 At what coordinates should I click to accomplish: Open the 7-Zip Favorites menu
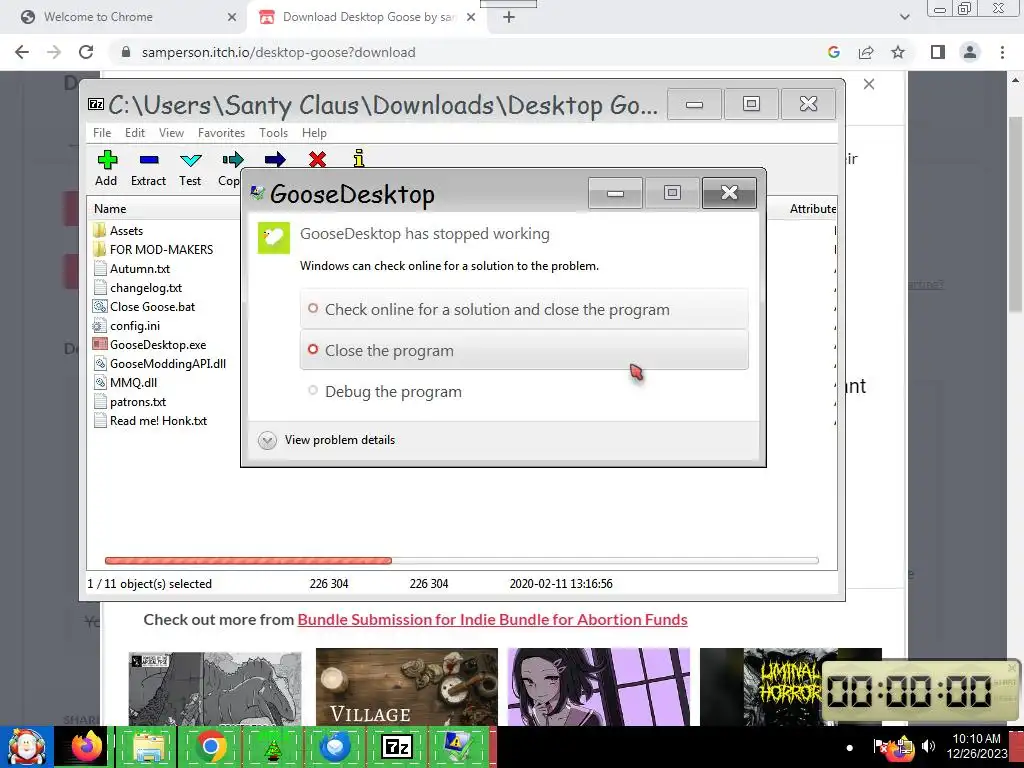221,133
